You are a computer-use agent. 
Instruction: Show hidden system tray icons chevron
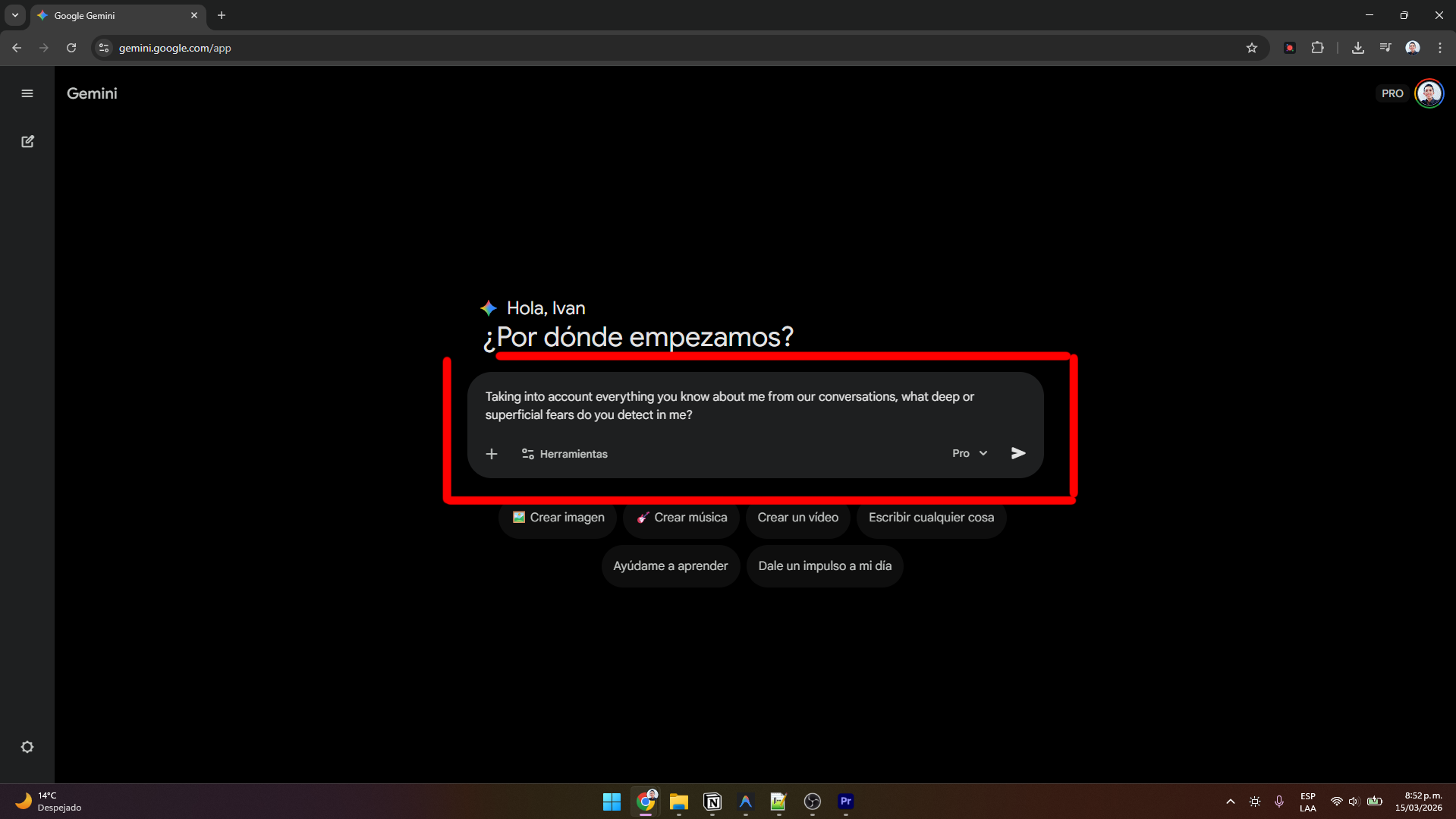(x=1230, y=802)
